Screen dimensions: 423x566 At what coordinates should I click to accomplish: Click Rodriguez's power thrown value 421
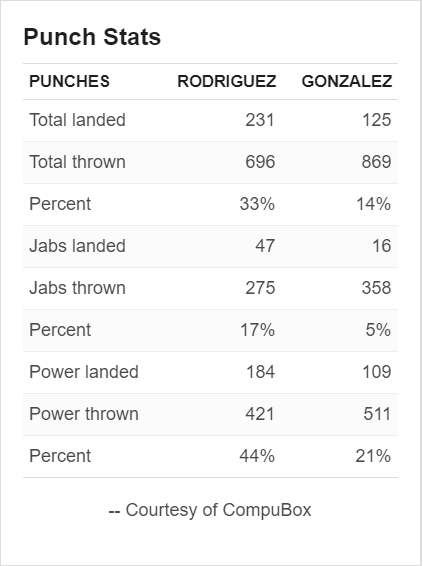coord(260,414)
